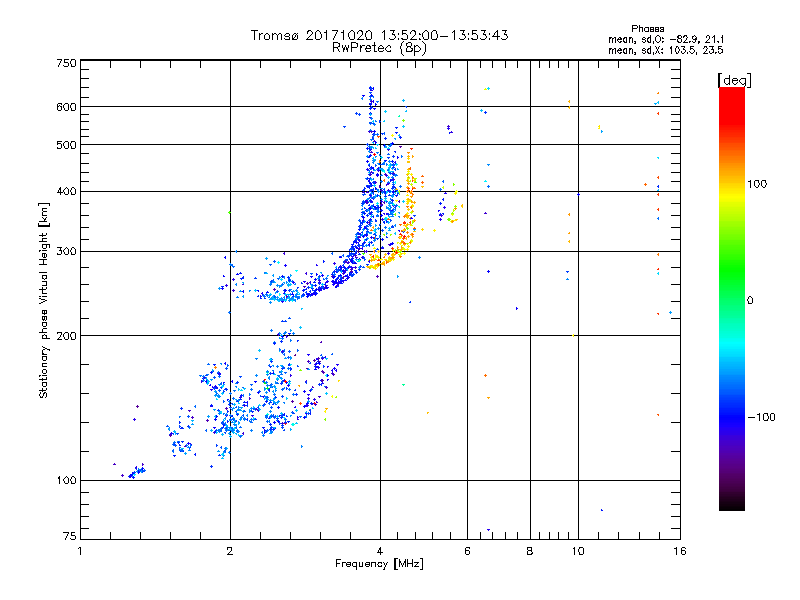Click the 'RwPretec (8p)' subtitle
Screen dimensions: 800x600
[379, 48]
